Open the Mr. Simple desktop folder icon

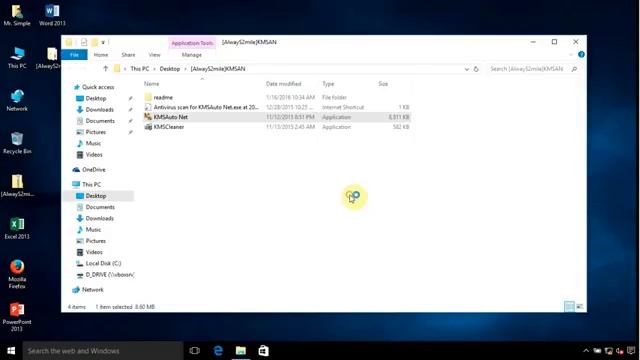17,15
